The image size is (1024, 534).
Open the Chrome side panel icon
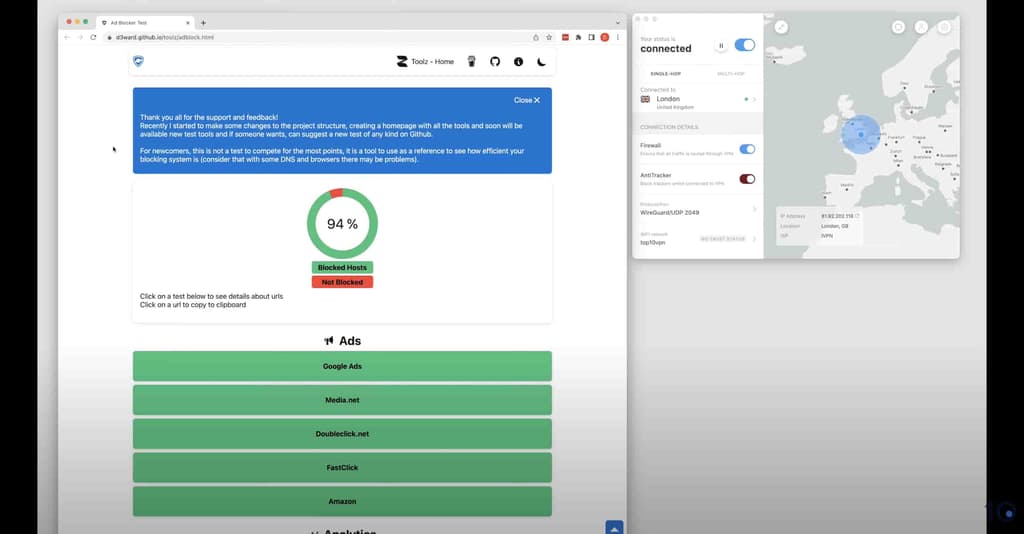(x=592, y=37)
